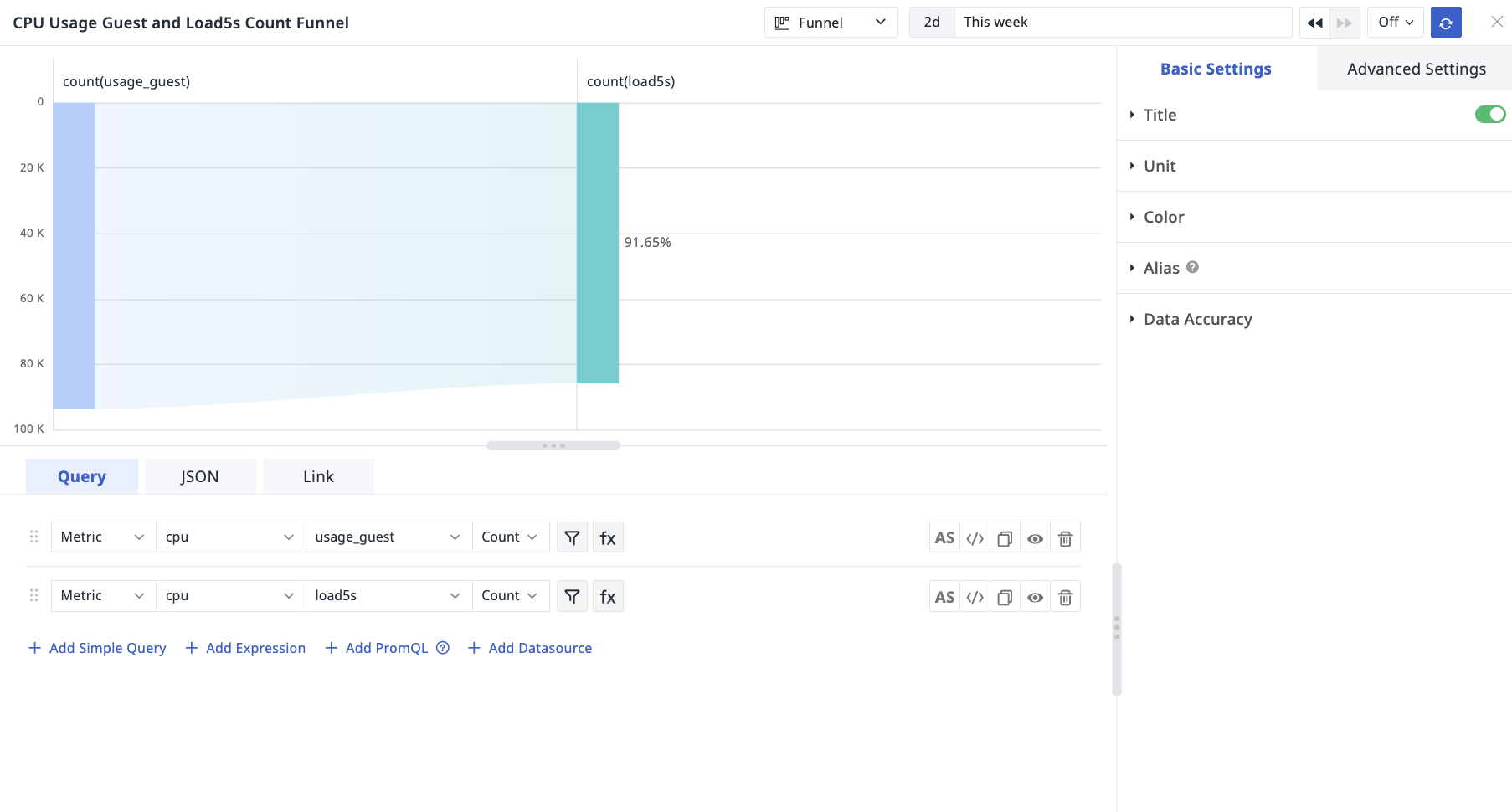Image resolution: width=1512 pixels, height=812 pixels.
Task: Open the auto-refresh Off dropdown
Action: pos(1396,23)
